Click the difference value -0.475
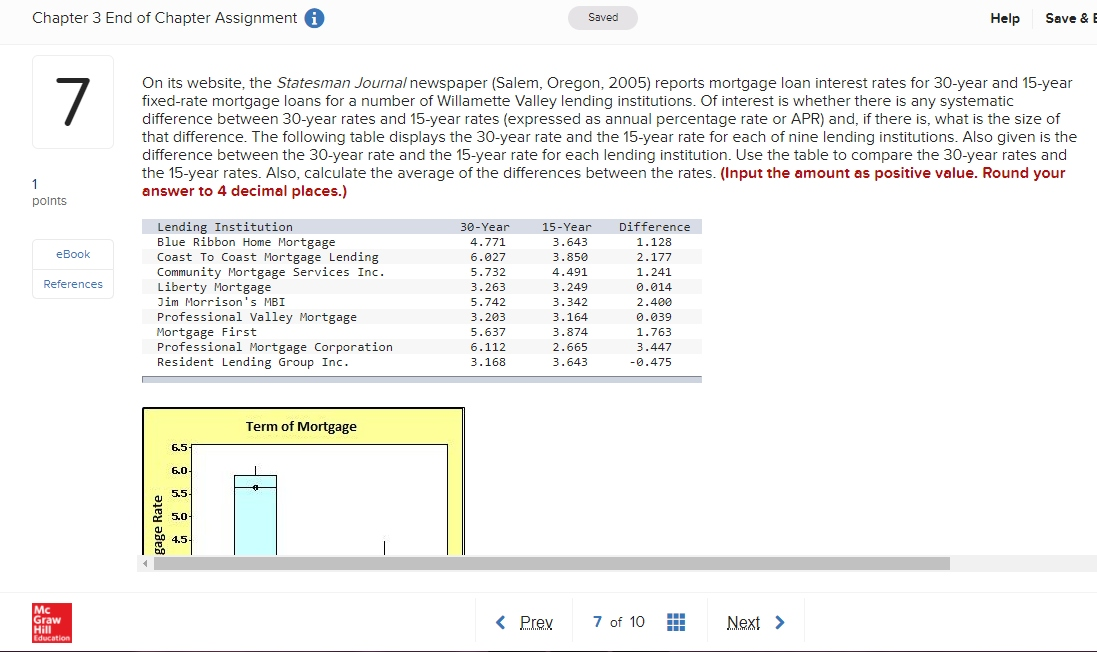Viewport: 1097px width, 652px height. 650,362
